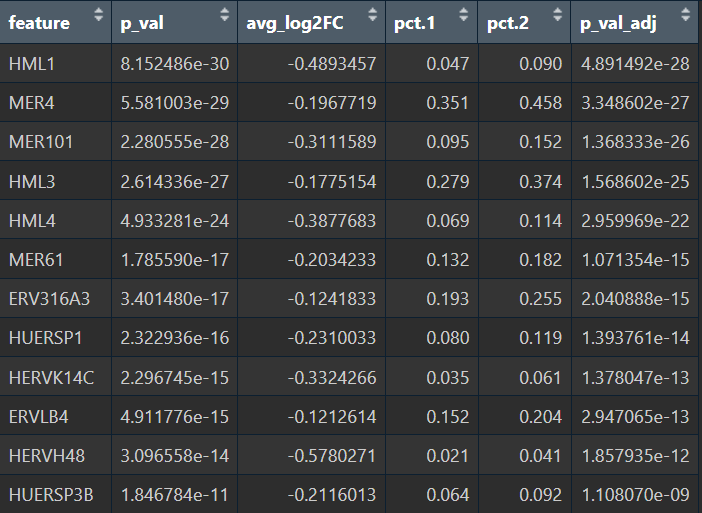Select the MER101 feature cell
Image resolution: width=702 pixels, height=513 pixels.
pos(41,141)
